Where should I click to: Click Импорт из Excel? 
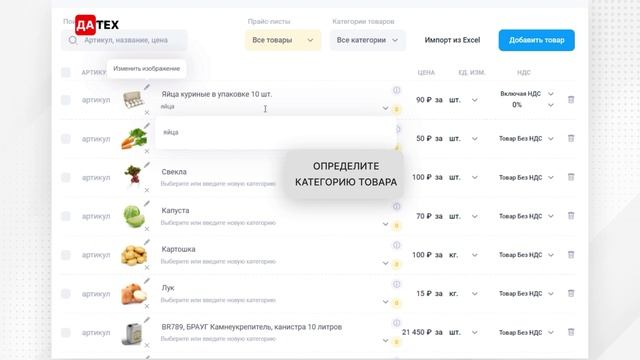coord(452,40)
